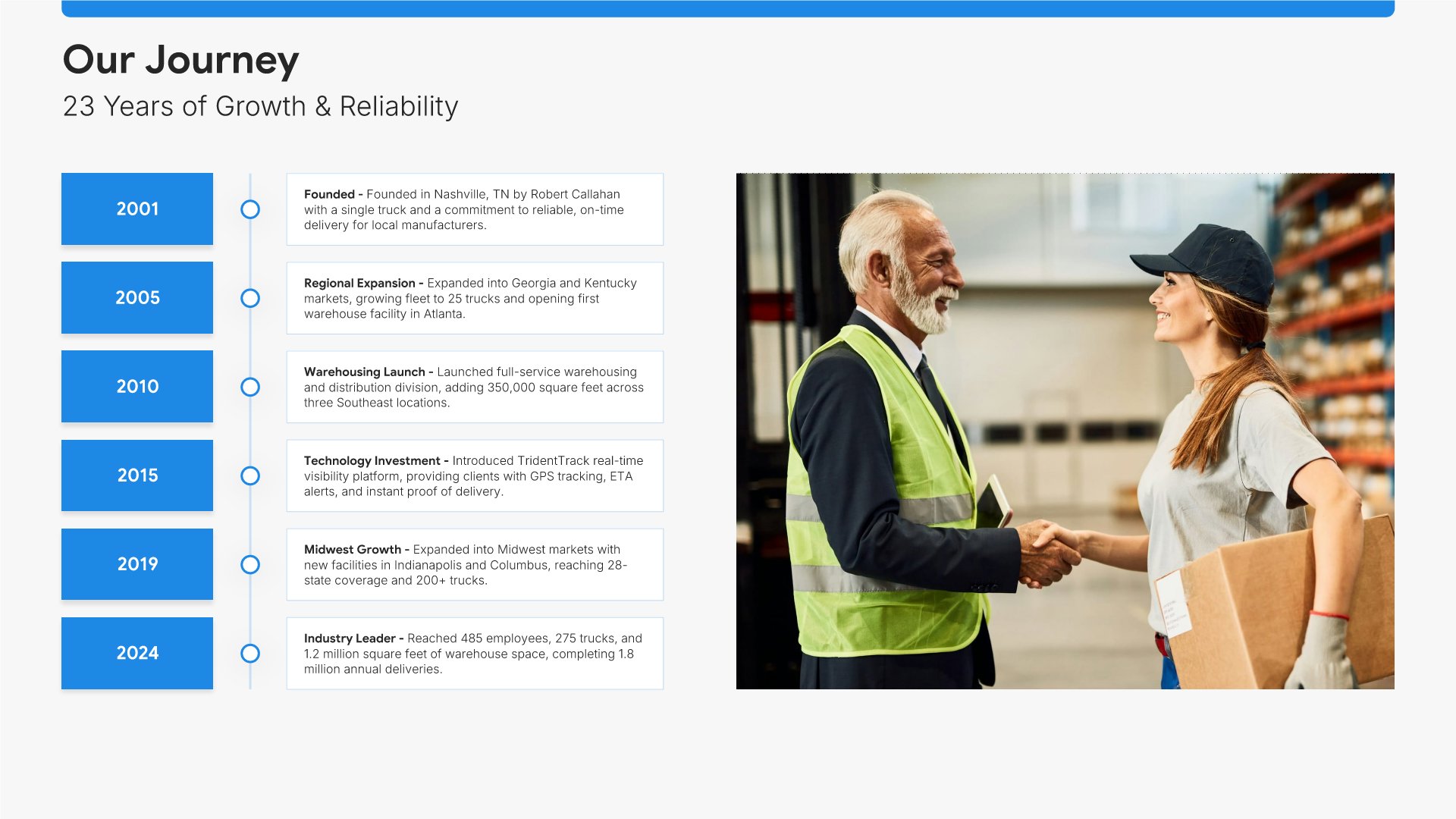Viewport: 1456px width, 819px height.
Task: Click the Our Journey title heading
Action: tap(180, 60)
